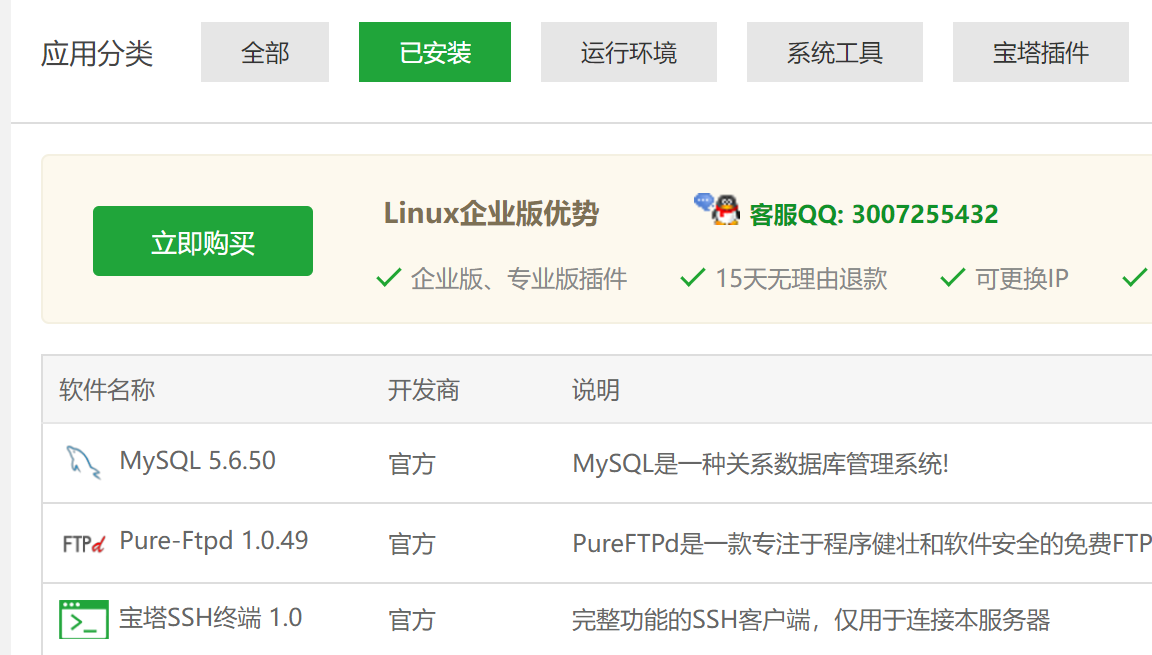This screenshot has height=655, width=1152.
Task: Open the MySQL 5.6.50 software entry
Action: tap(198, 460)
